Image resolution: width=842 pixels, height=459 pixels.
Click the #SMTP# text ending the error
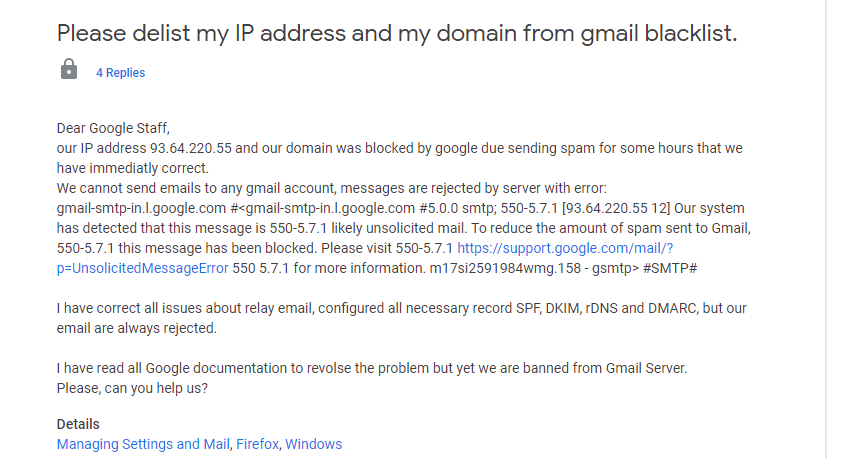(x=670, y=268)
